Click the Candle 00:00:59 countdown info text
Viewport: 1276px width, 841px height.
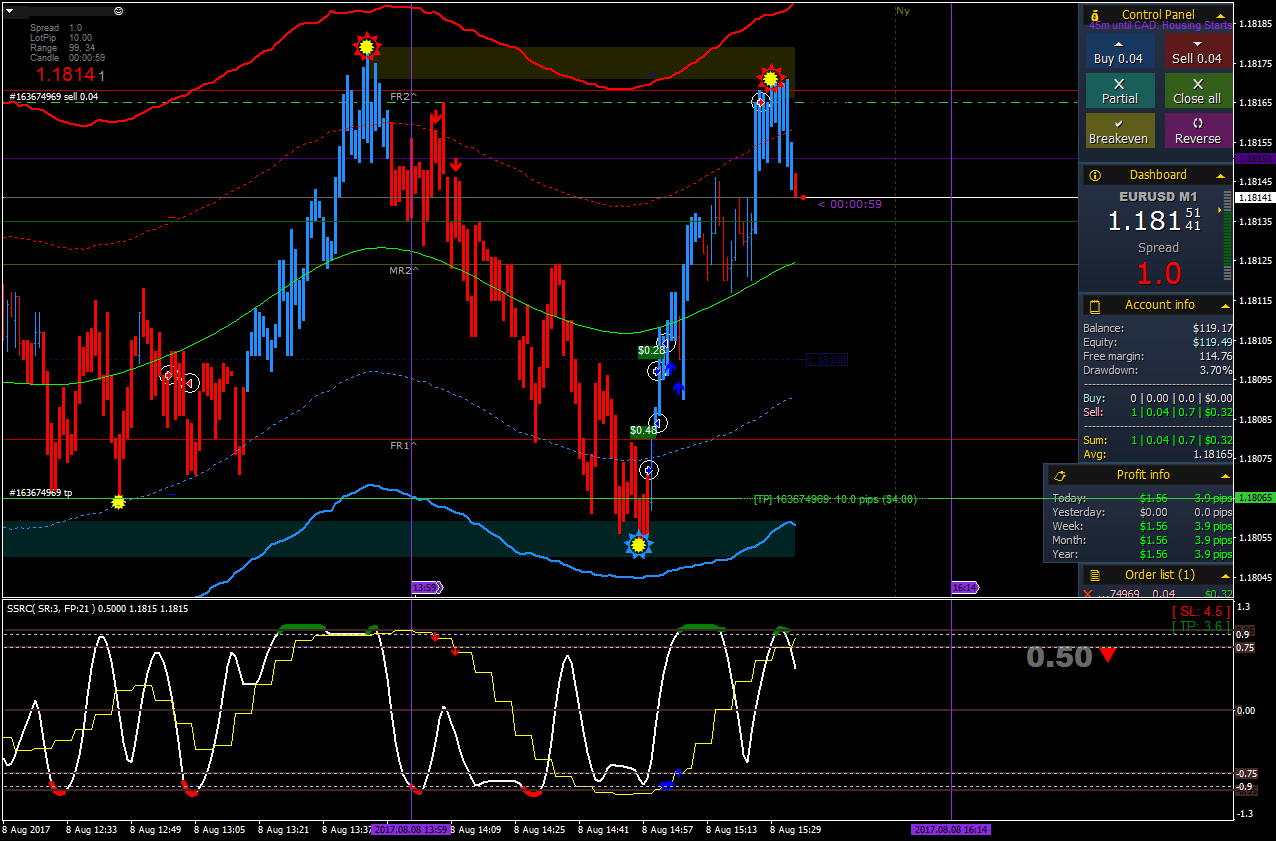click(x=67, y=58)
